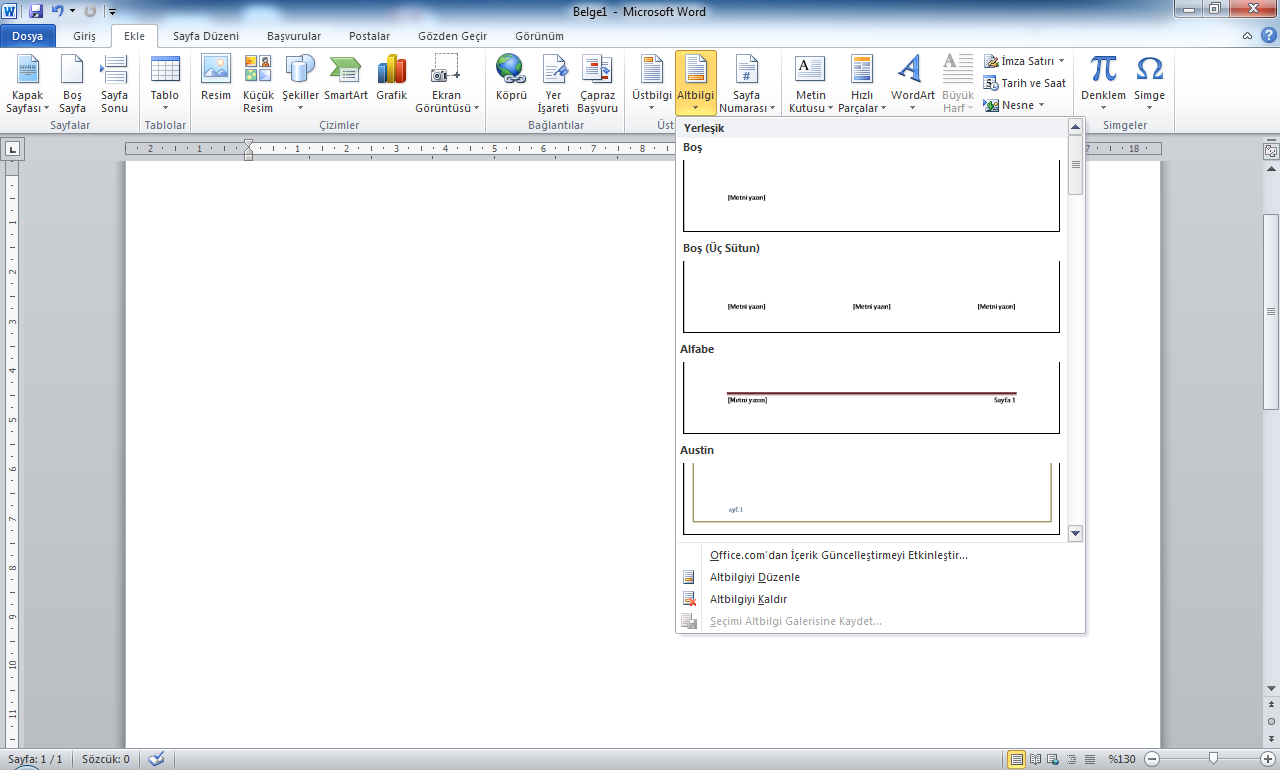Viewport: 1280px width, 770px height.
Task: Switch to Draft view
Action: [1090, 759]
